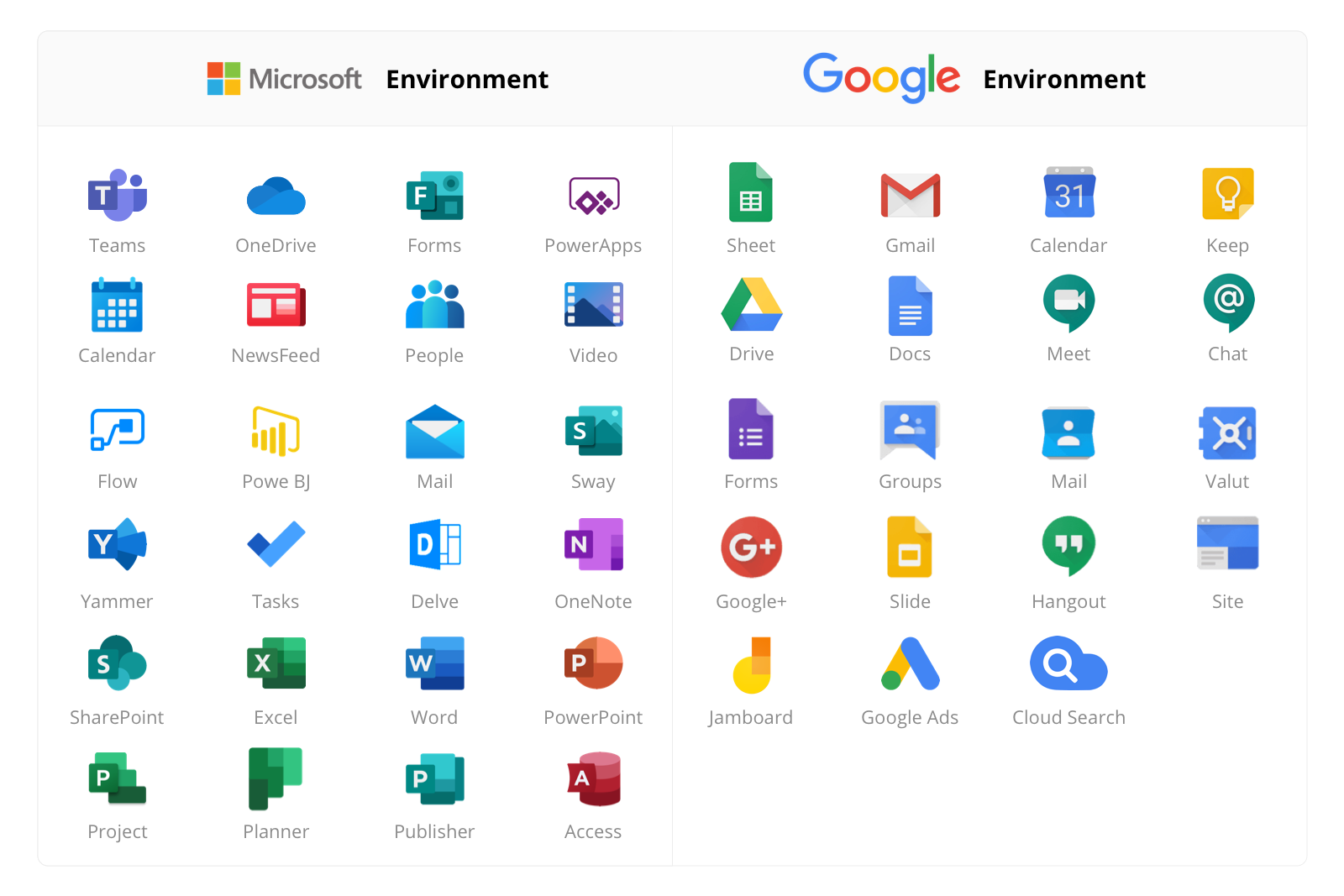Viewport: 1344px width, 896px height.
Task: Select the PowerPoint icon
Action: point(594,663)
